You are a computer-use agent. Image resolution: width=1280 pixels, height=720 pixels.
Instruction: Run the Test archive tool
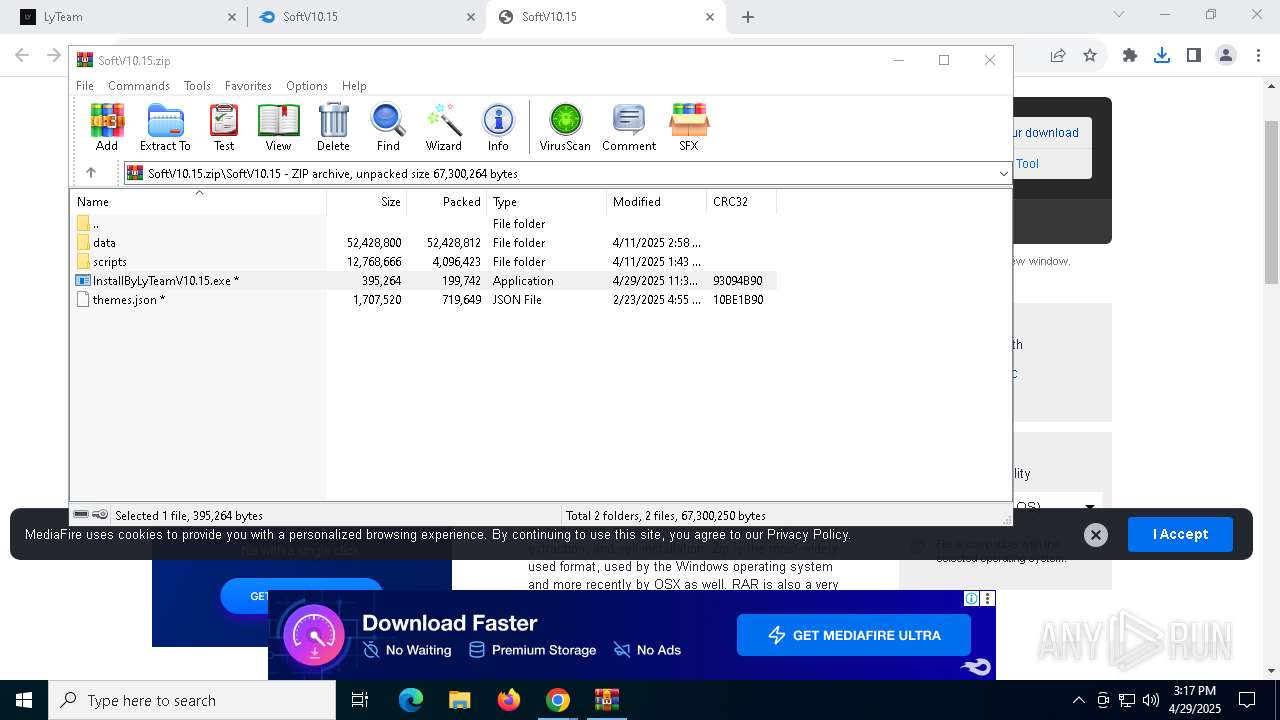pyautogui.click(x=224, y=127)
